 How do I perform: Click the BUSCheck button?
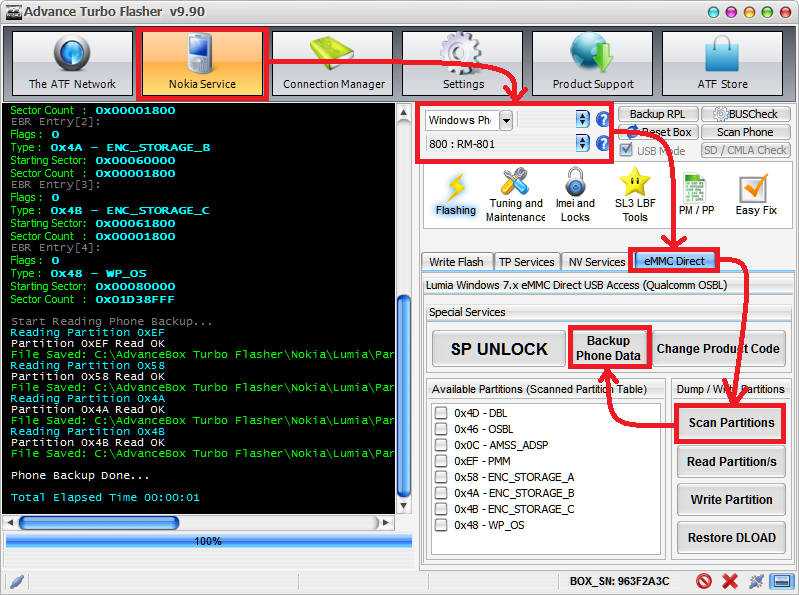click(745, 114)
